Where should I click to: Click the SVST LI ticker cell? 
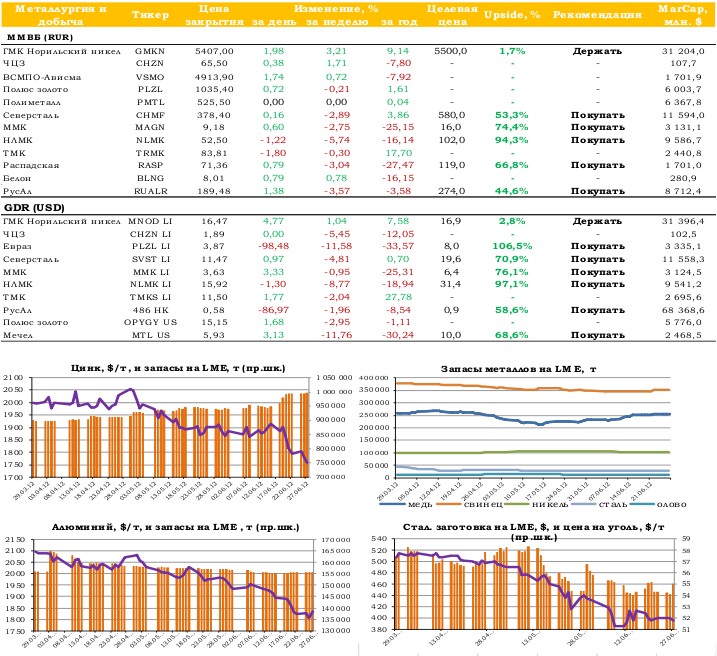click(150, 259)
